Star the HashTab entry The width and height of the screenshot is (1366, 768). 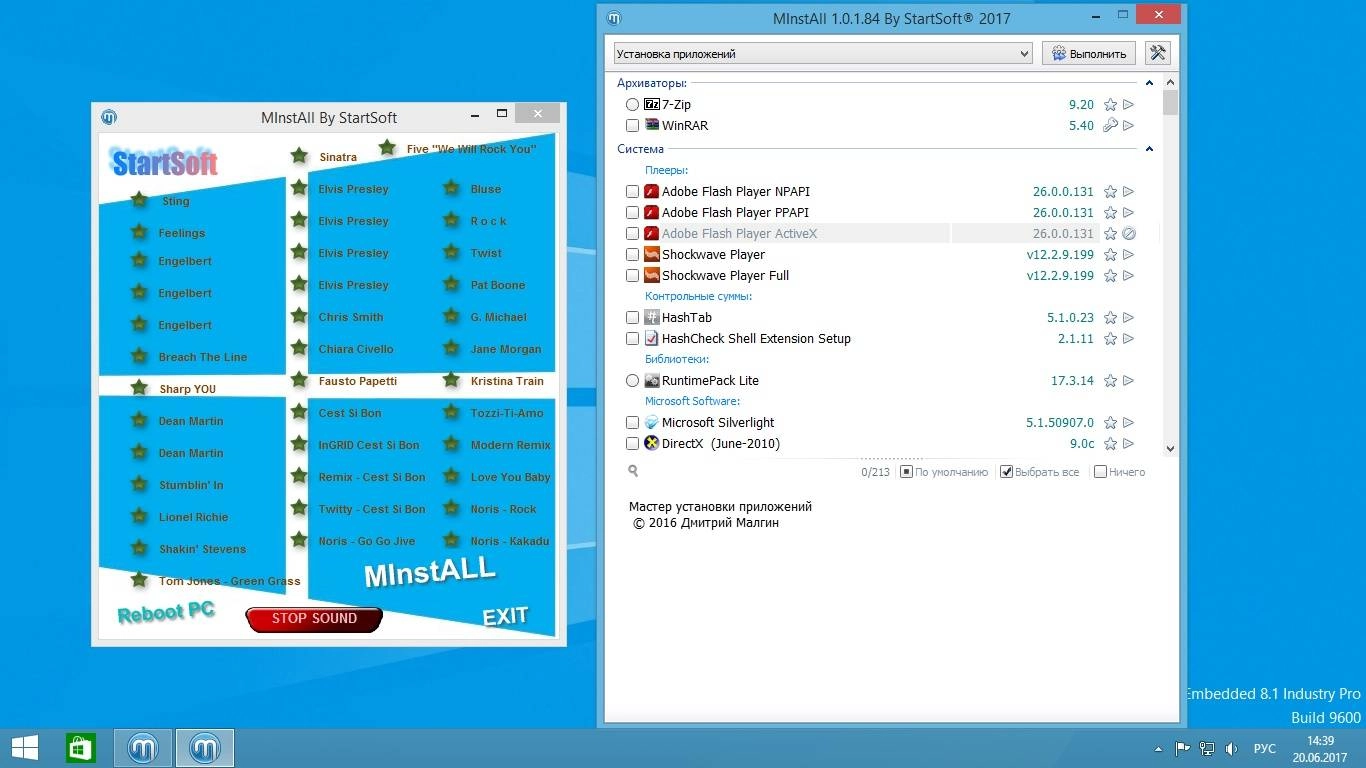(x=1110, y=317)
